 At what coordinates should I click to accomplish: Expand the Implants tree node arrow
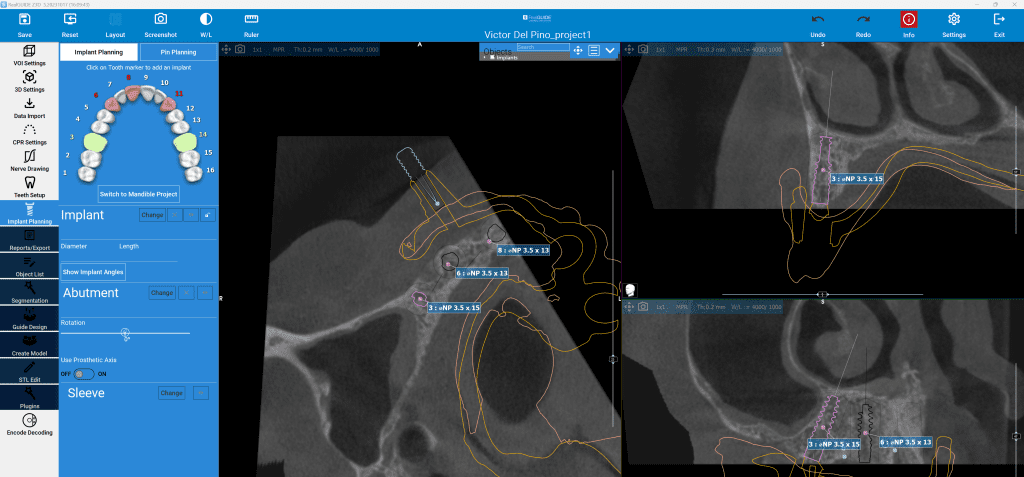pyautogui.click(x=484, y=57)
